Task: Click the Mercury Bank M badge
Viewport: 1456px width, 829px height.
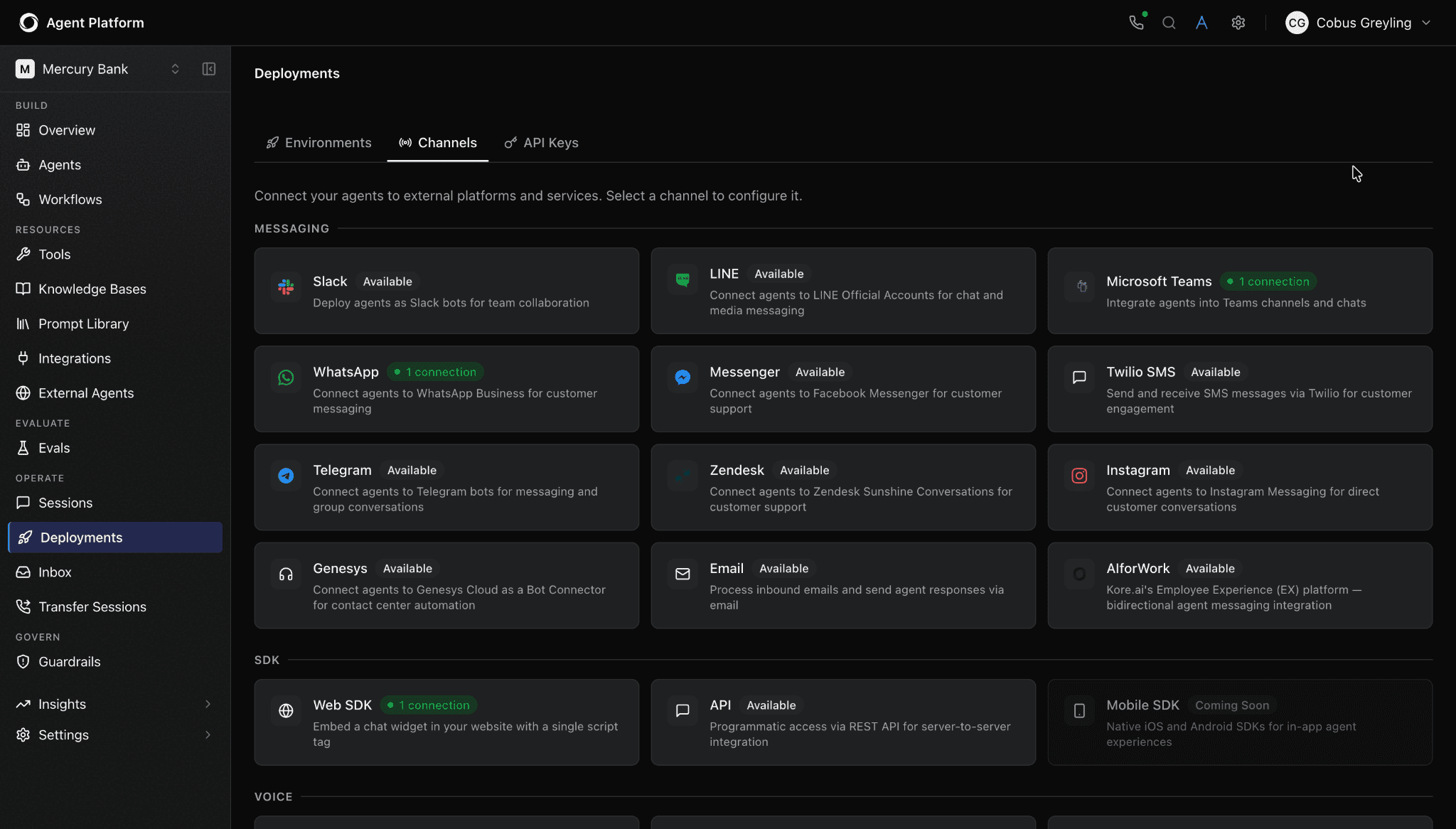Action: (25, 69)
